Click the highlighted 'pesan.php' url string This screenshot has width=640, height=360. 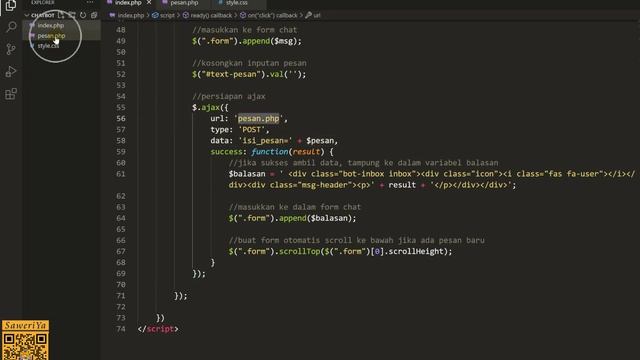pos(258,118)
